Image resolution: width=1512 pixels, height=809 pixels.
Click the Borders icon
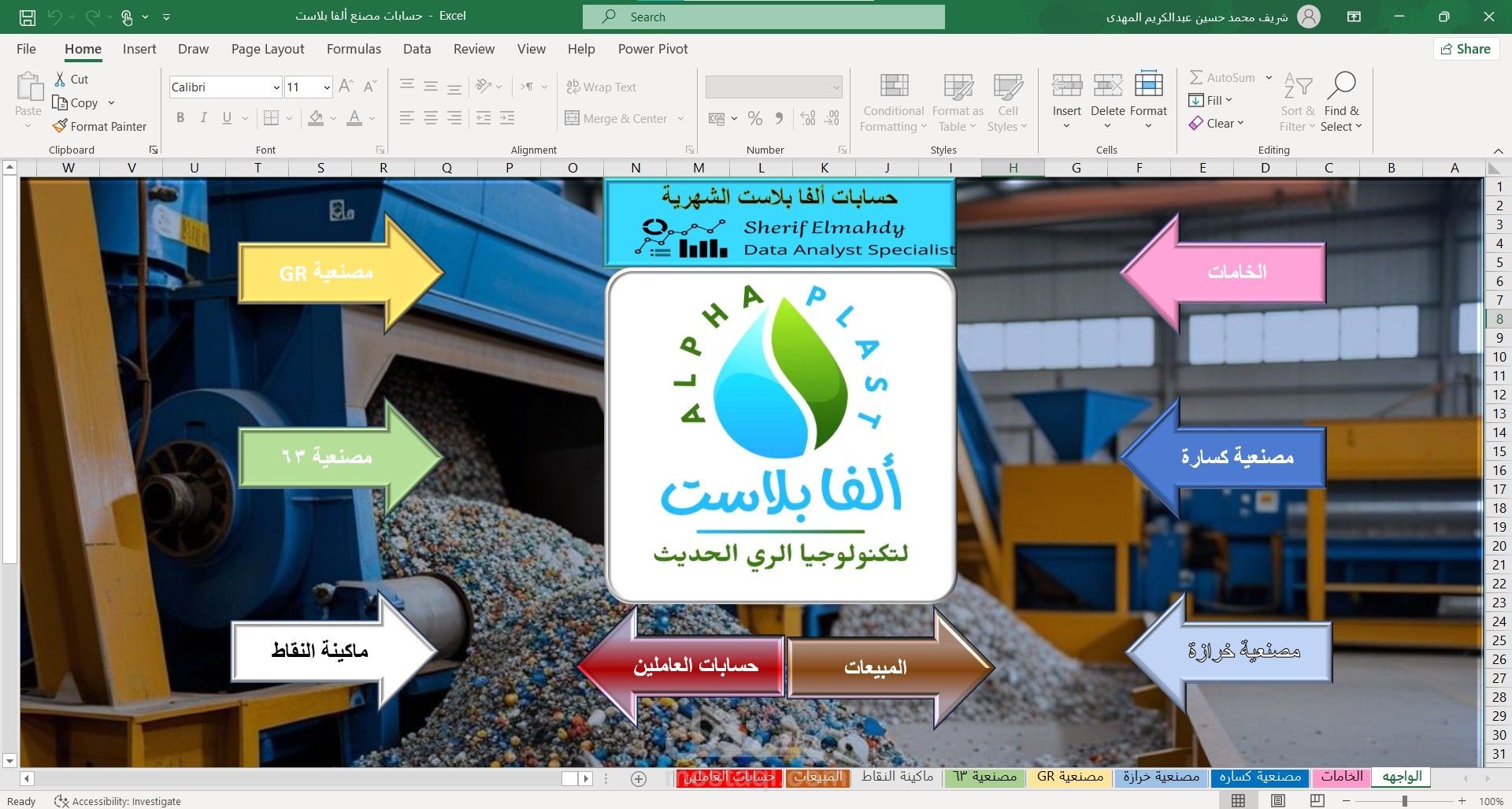(x=272, y=118)
